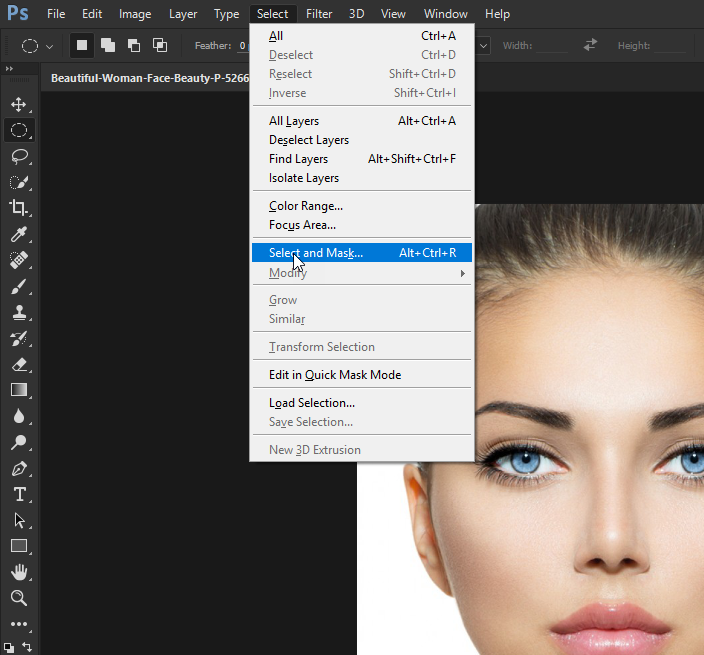Enable New selection mode
Screen dimensions: 704x655
(82, 45)
